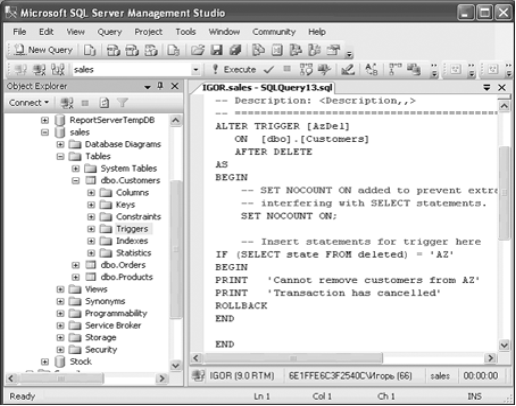Expand the Triggers folder

(x=91, y=229)
